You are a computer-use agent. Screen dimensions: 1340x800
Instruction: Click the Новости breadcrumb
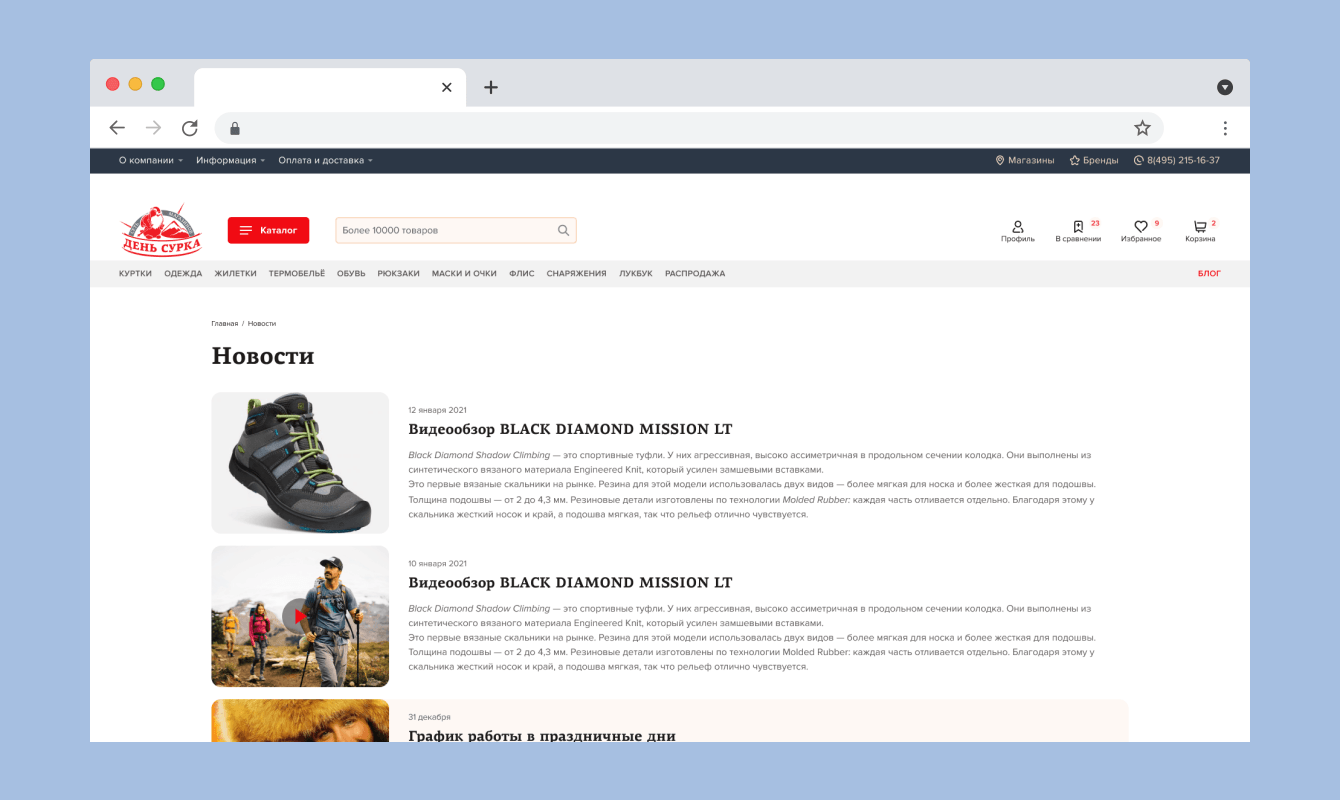pyautogui.click(x=262, y=324)
